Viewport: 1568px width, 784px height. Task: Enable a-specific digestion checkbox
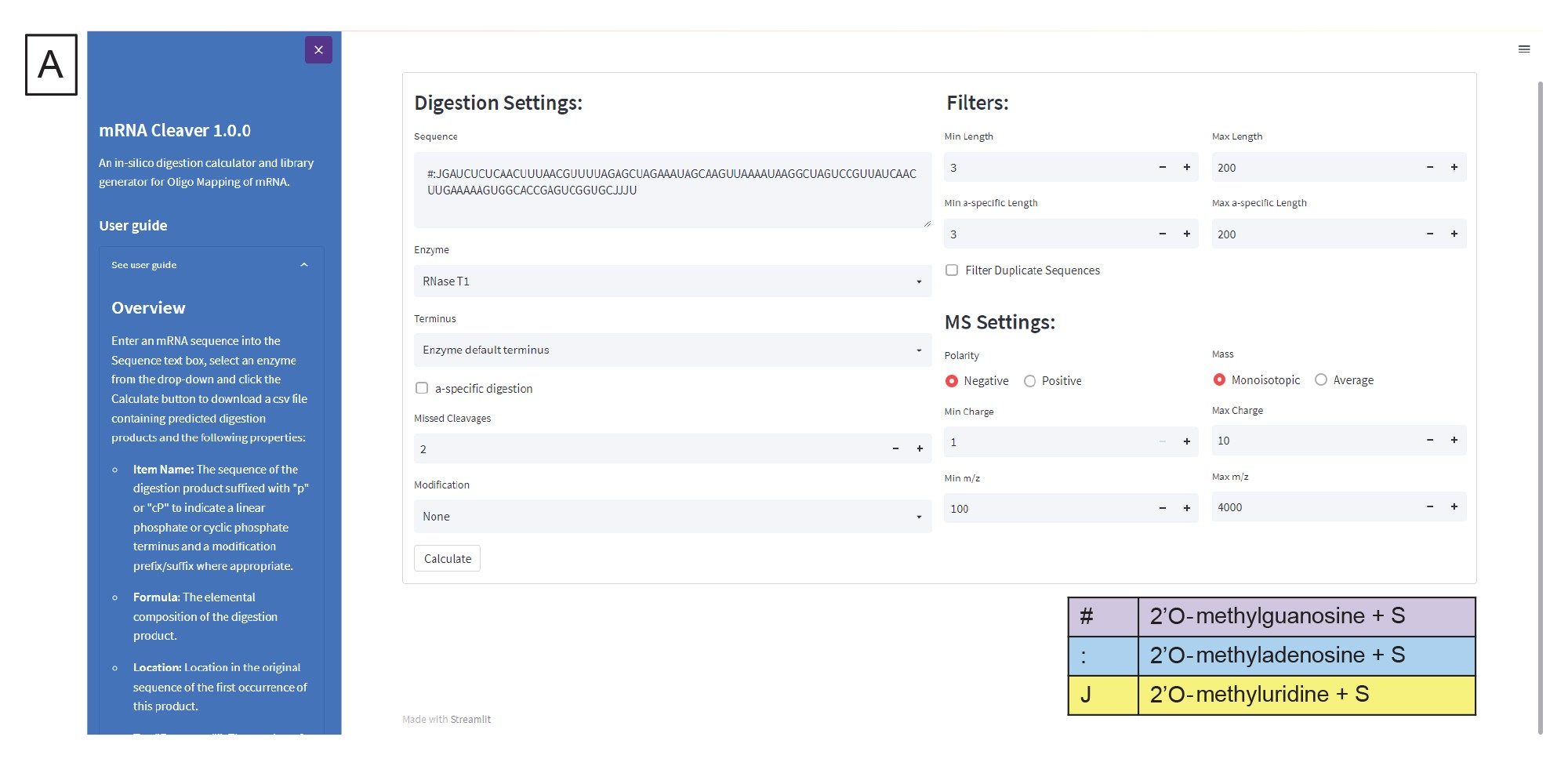(422, 388)
